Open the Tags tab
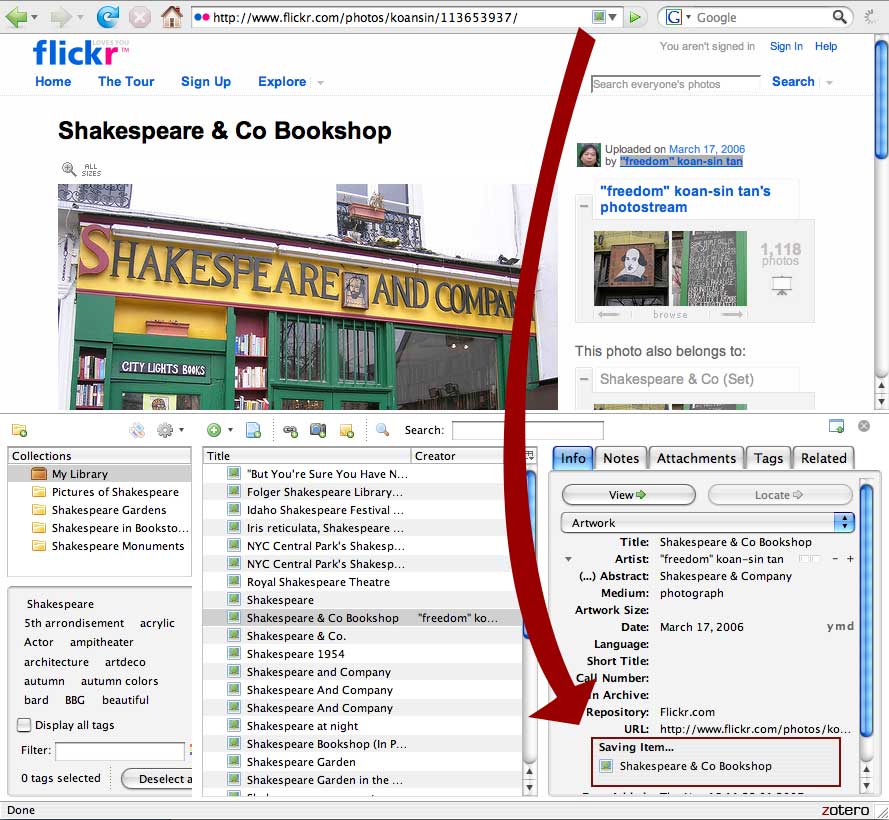This screenshot has height=820, width=889. (768, 458)
